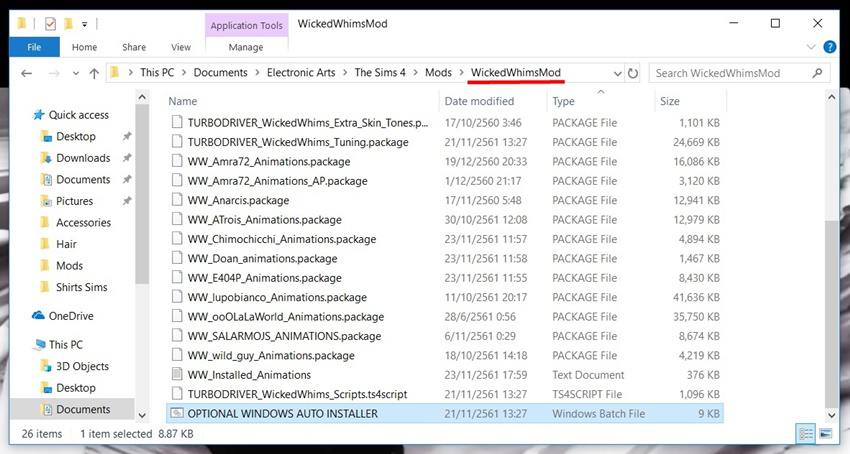Expand the address bar history dropdown
The image size is (850, 454).
(617, 73)
